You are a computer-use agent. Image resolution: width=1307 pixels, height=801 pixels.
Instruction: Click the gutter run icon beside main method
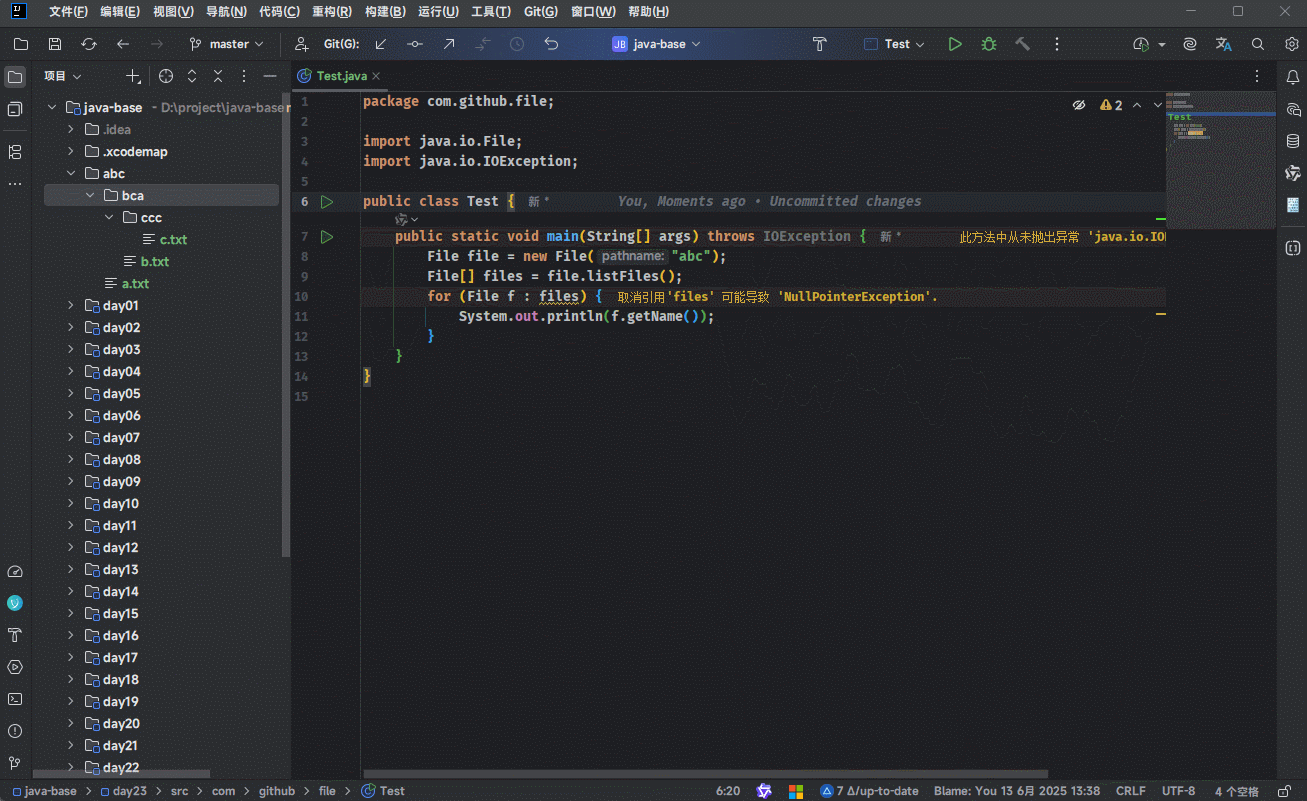pos(326,237)
